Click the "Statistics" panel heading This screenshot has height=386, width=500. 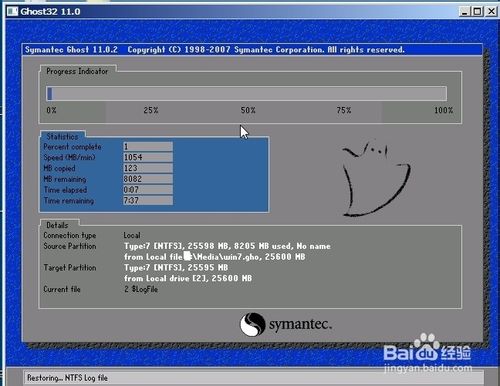pyautogui.click(x=62, y=136)
